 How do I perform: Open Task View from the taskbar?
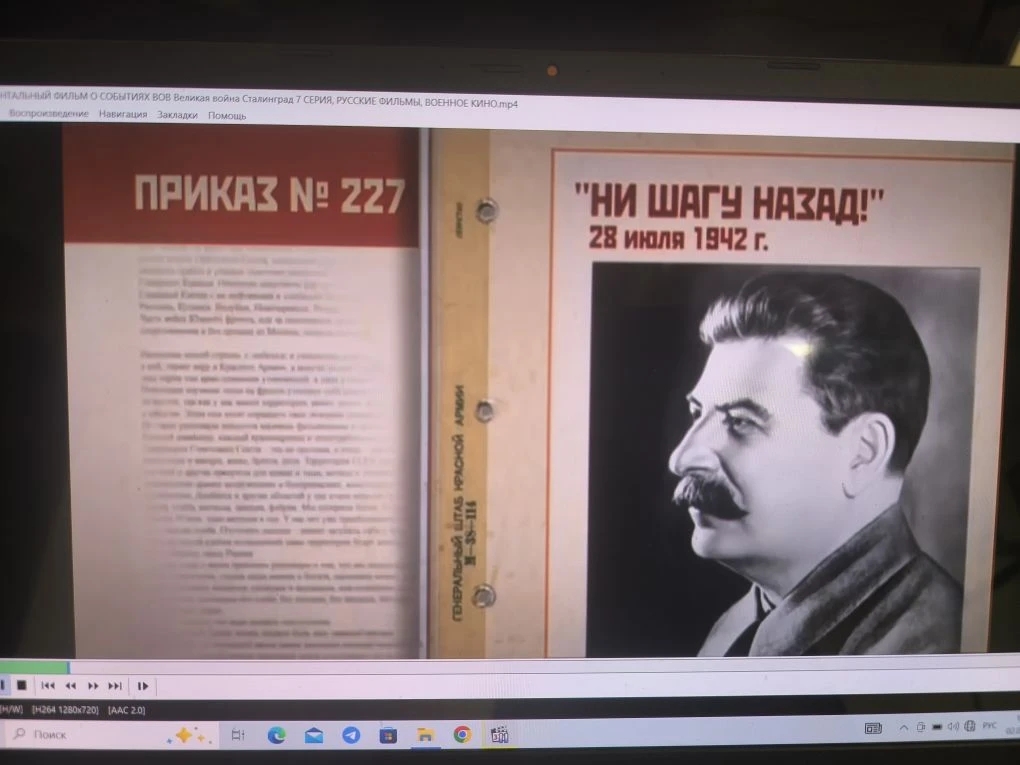click(x=237, y=735)
